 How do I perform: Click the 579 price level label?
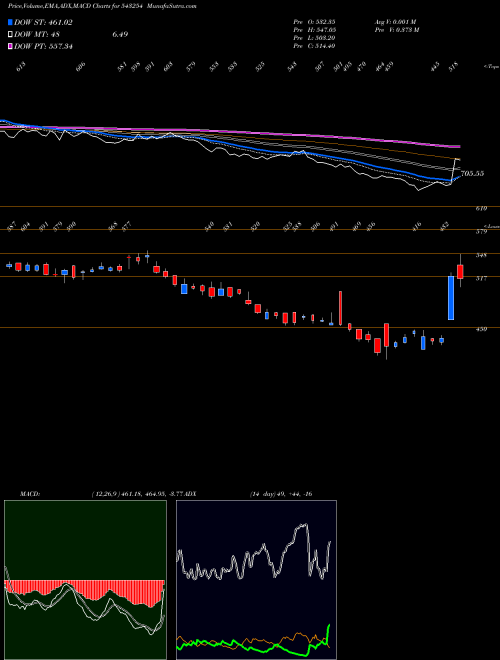point(481,232)
